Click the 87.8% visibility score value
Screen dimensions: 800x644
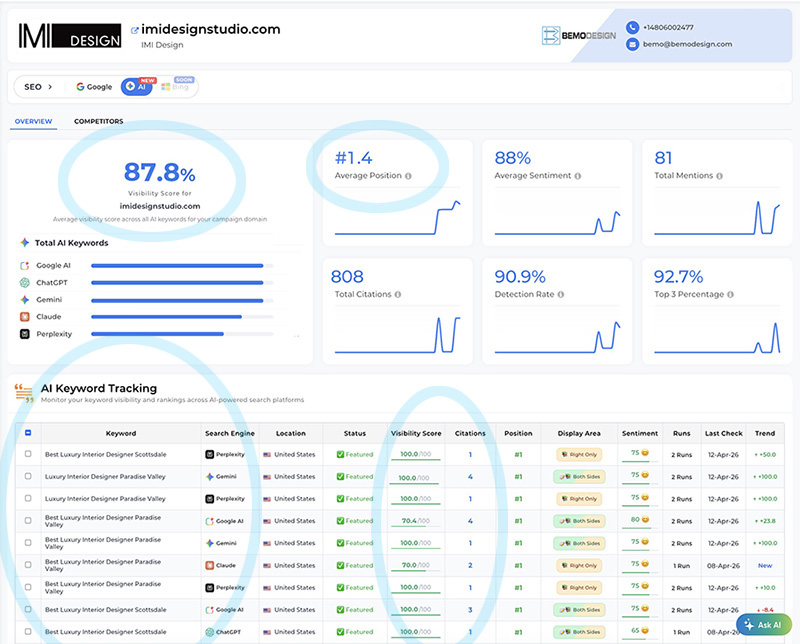pyautogui.click(x=160, y=172)
